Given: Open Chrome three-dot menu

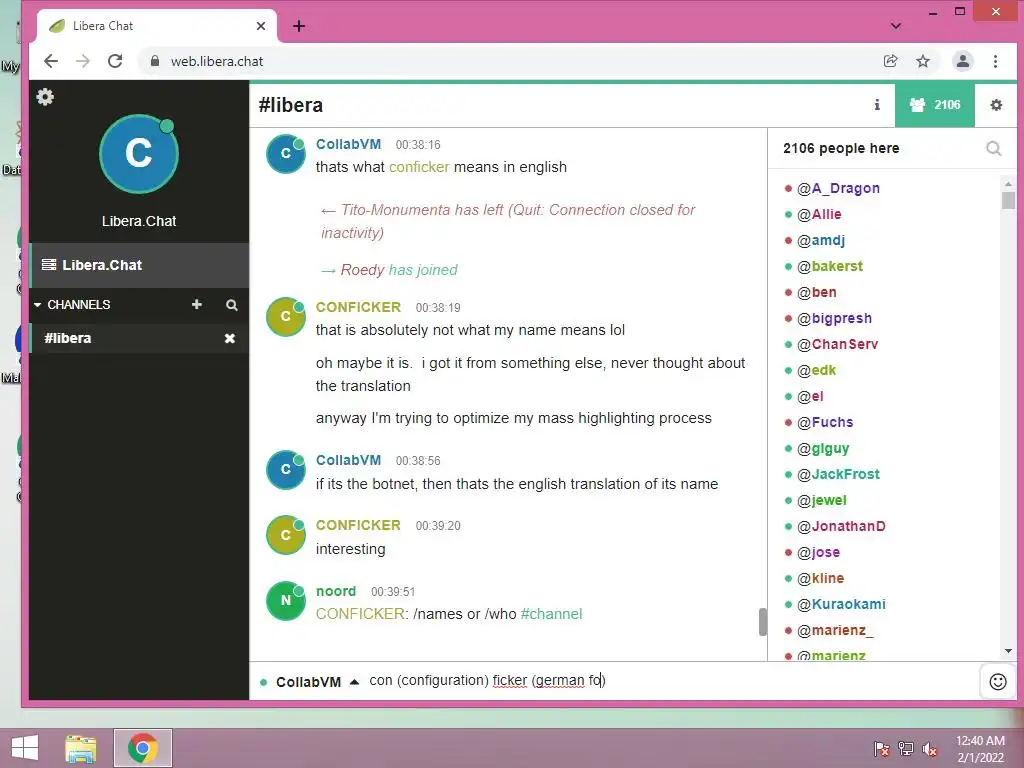Looking at the screenshot, I should 995,61.
